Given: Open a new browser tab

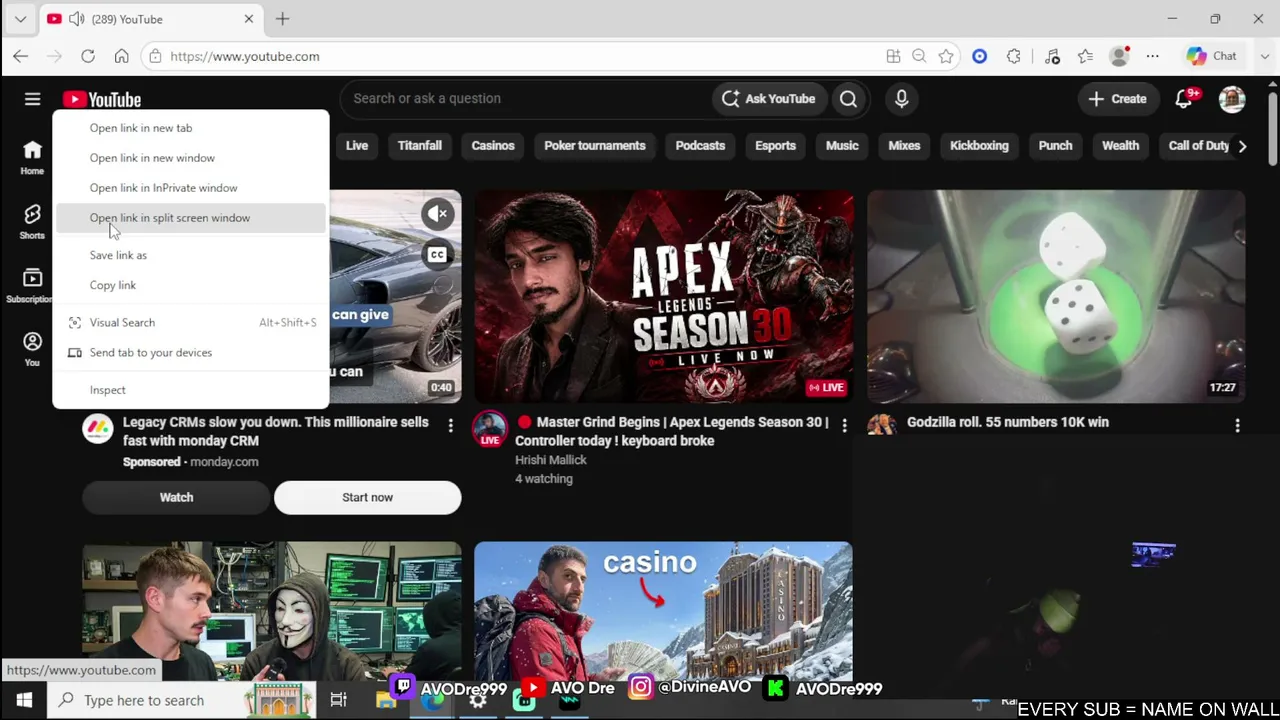Looking at the screenshot, I should tap(282, 19).
